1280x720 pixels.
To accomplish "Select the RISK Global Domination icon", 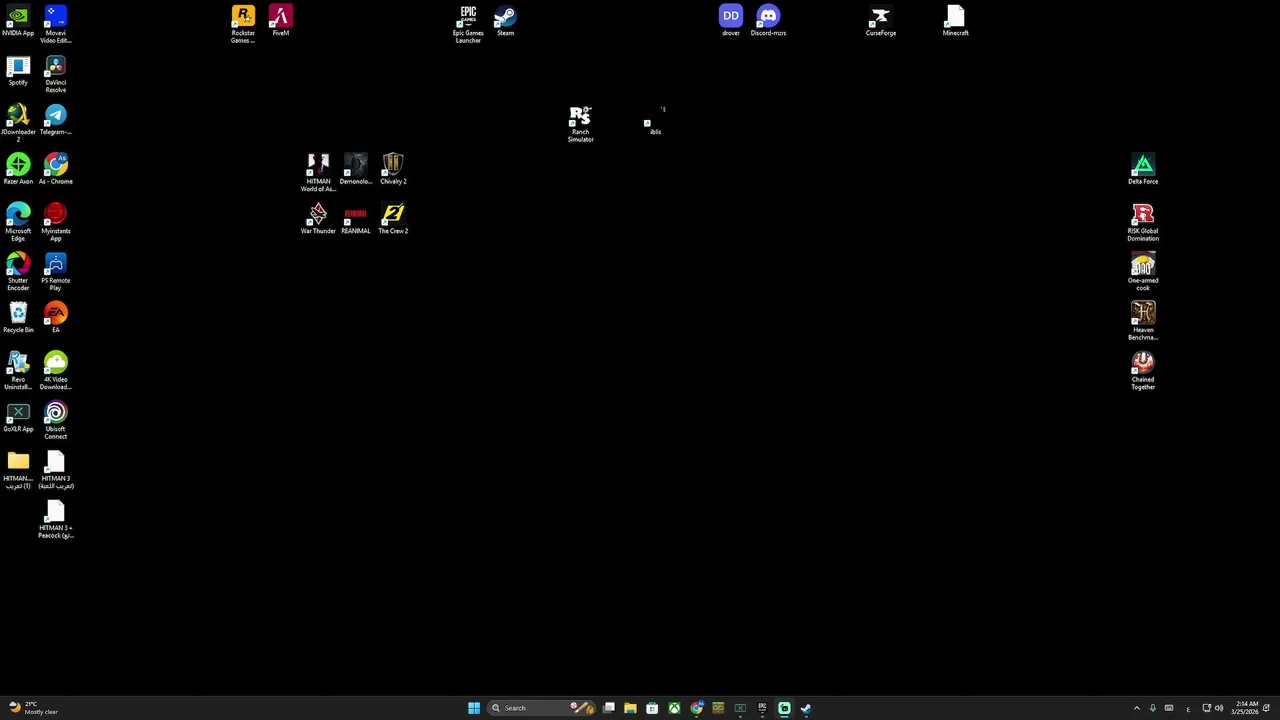I will (x=1143, y=222).
